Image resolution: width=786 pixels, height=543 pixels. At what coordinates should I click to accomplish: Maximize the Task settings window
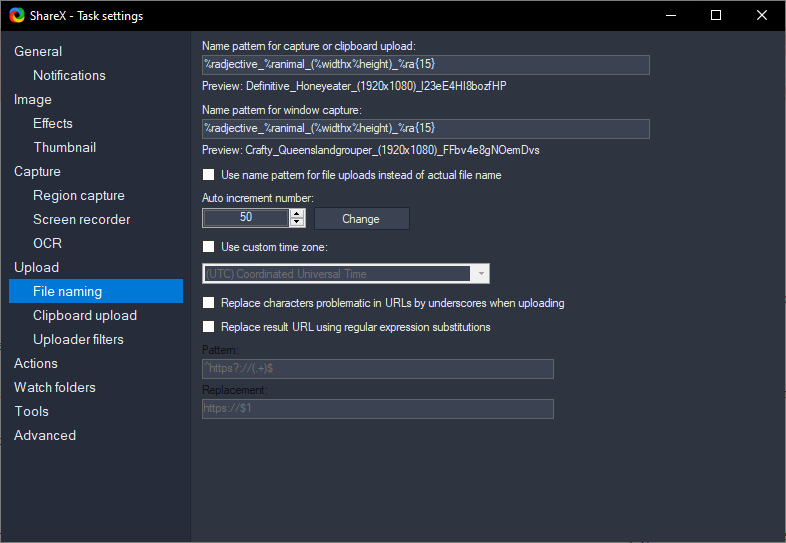pyautogui.click(x=716, y=15)
